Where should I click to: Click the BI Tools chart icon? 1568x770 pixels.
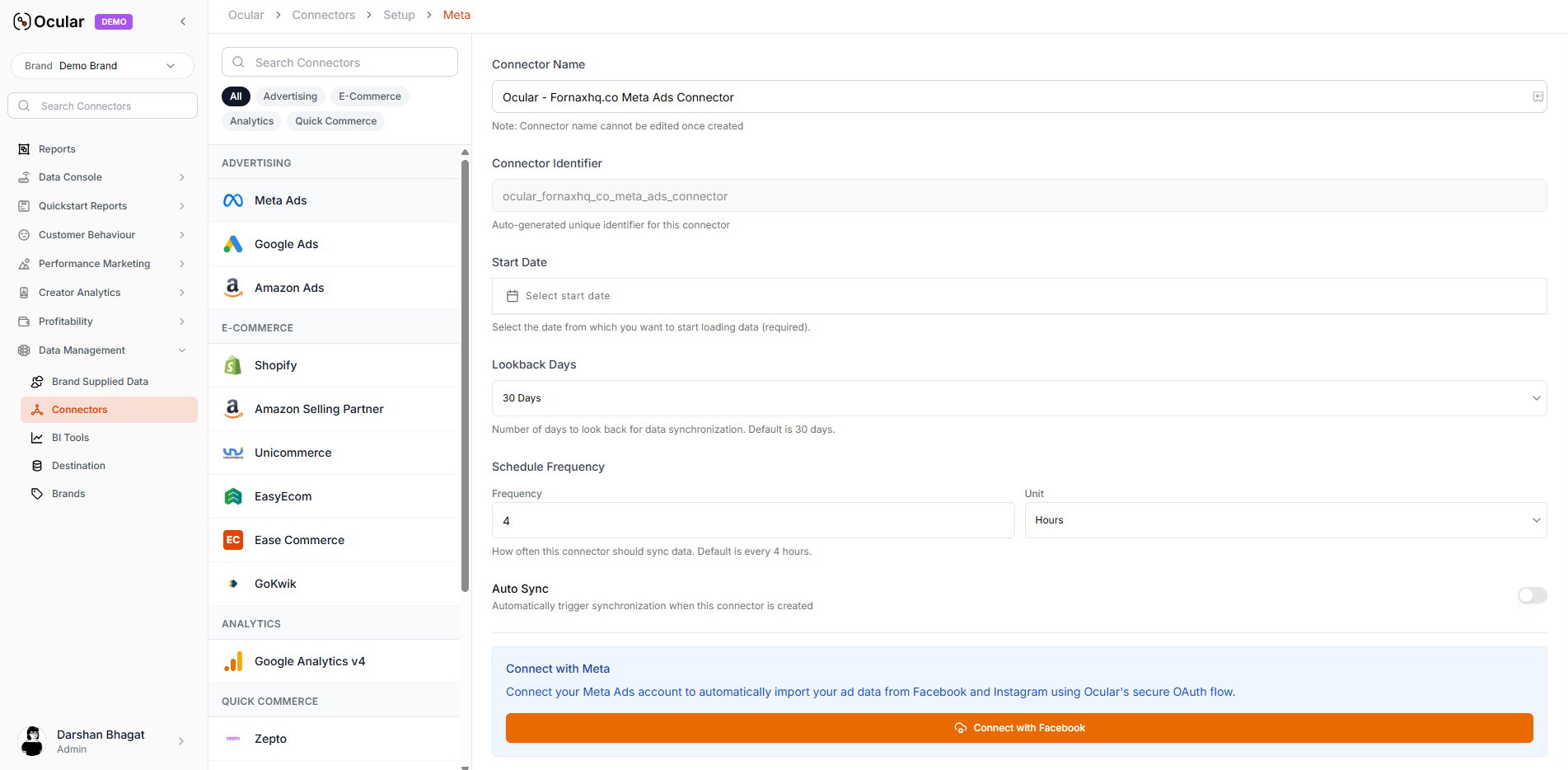[x=37, y=438]
